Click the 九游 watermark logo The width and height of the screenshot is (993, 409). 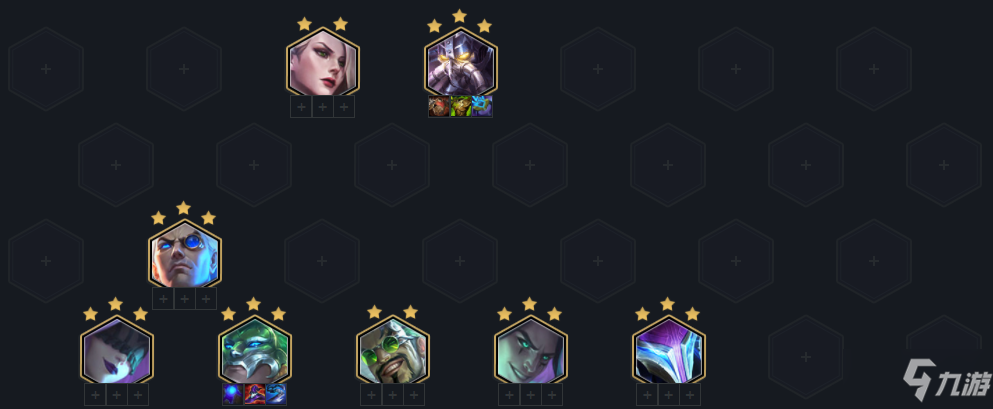946,380
